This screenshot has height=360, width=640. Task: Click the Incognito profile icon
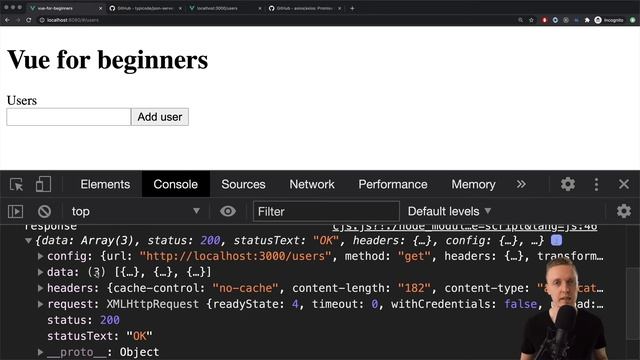click(x=609, y=20)
